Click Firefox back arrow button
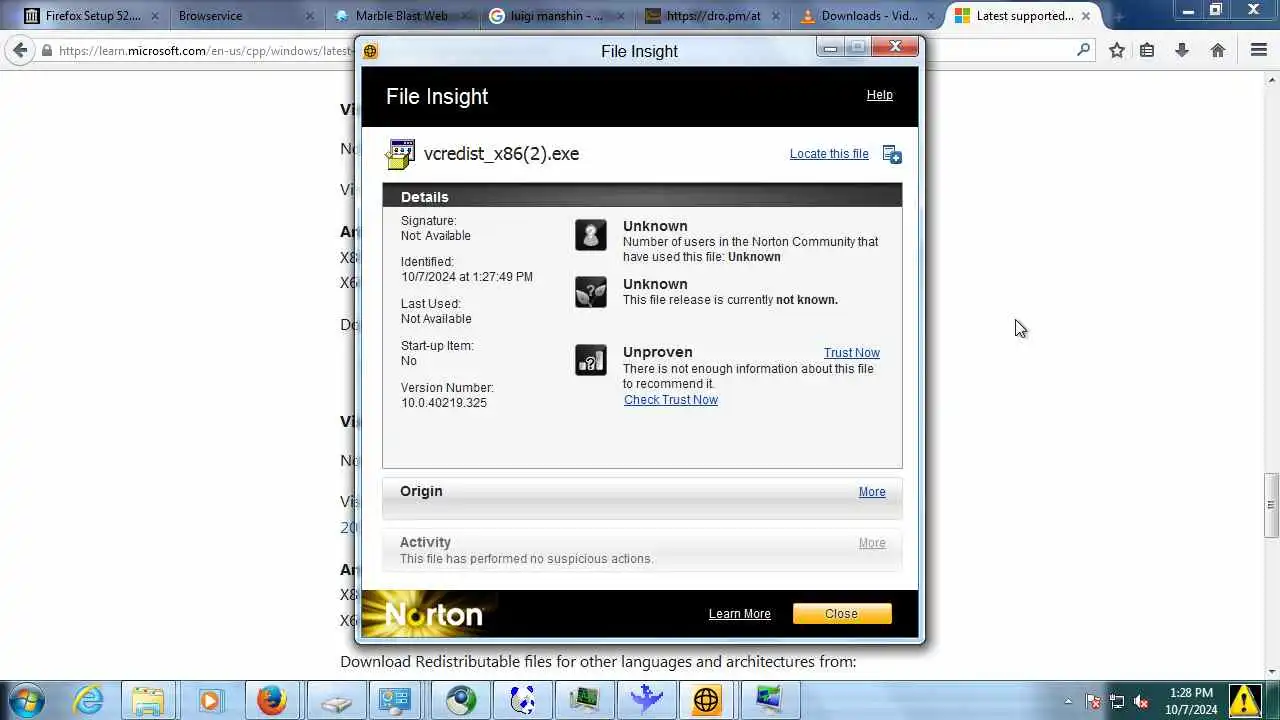1280x720 pixels. coord(19,50)
